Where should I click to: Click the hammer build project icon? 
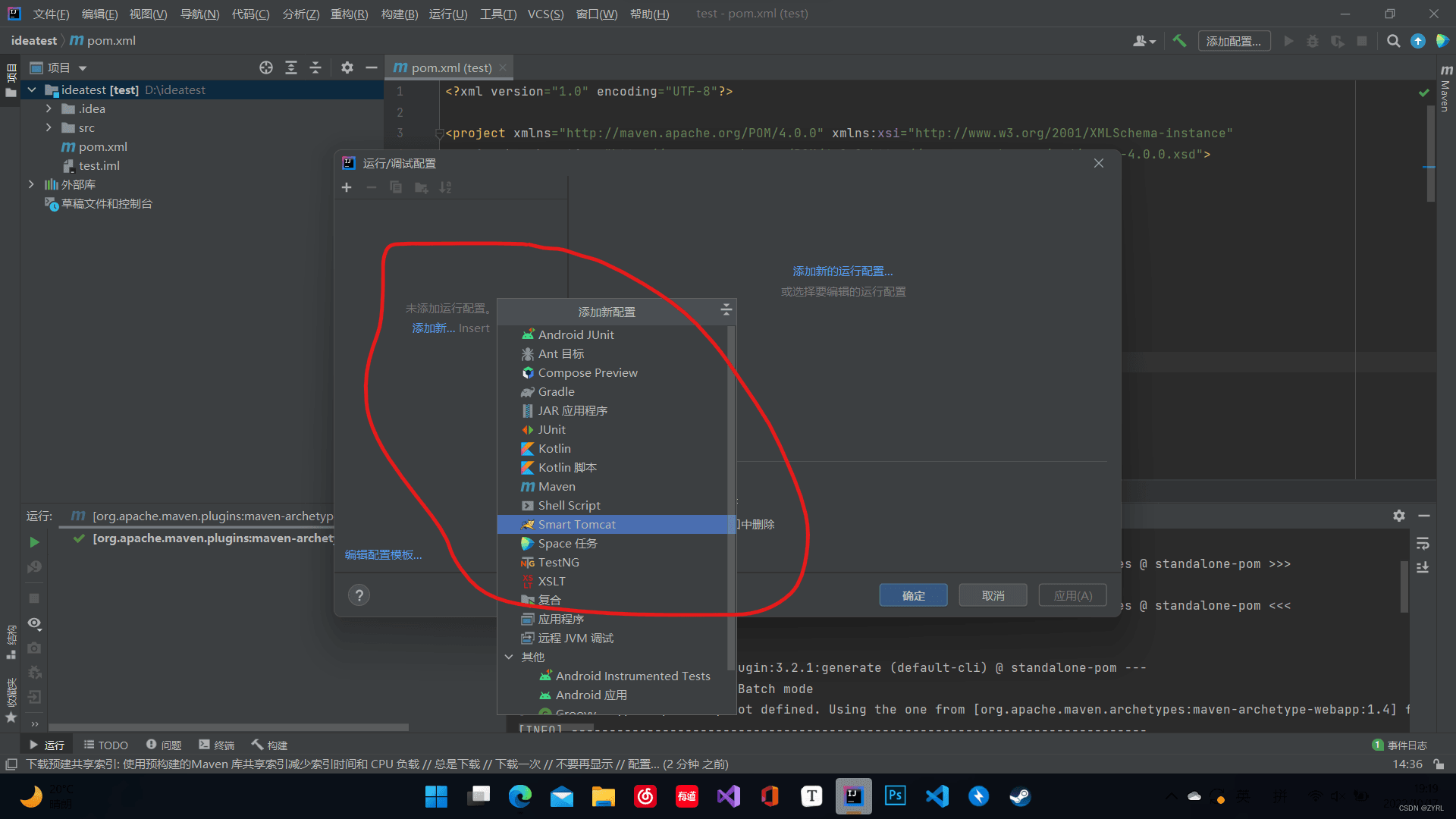[x=1179, y=41]
